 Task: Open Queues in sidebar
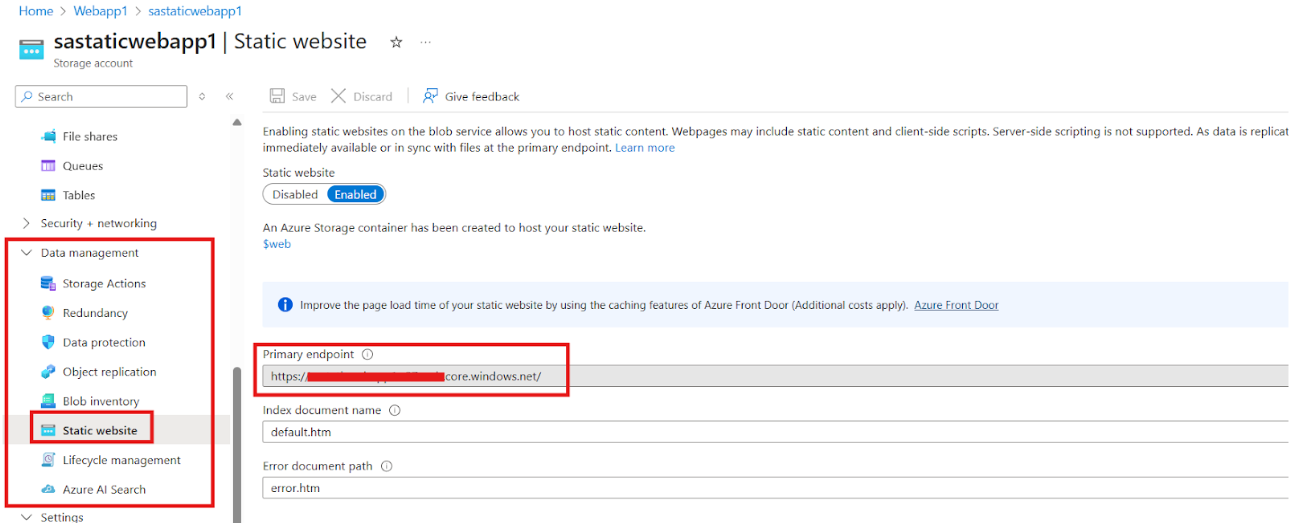click(83, 166)
